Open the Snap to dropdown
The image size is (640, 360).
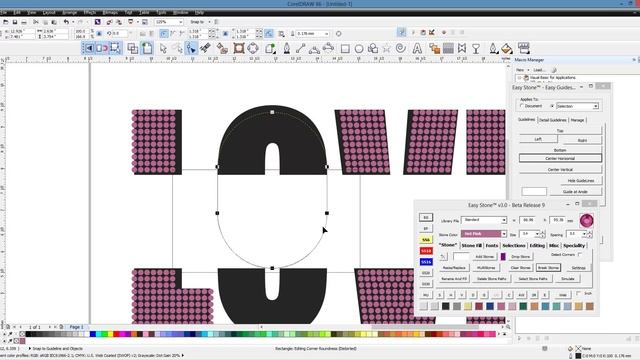(209, 22)
